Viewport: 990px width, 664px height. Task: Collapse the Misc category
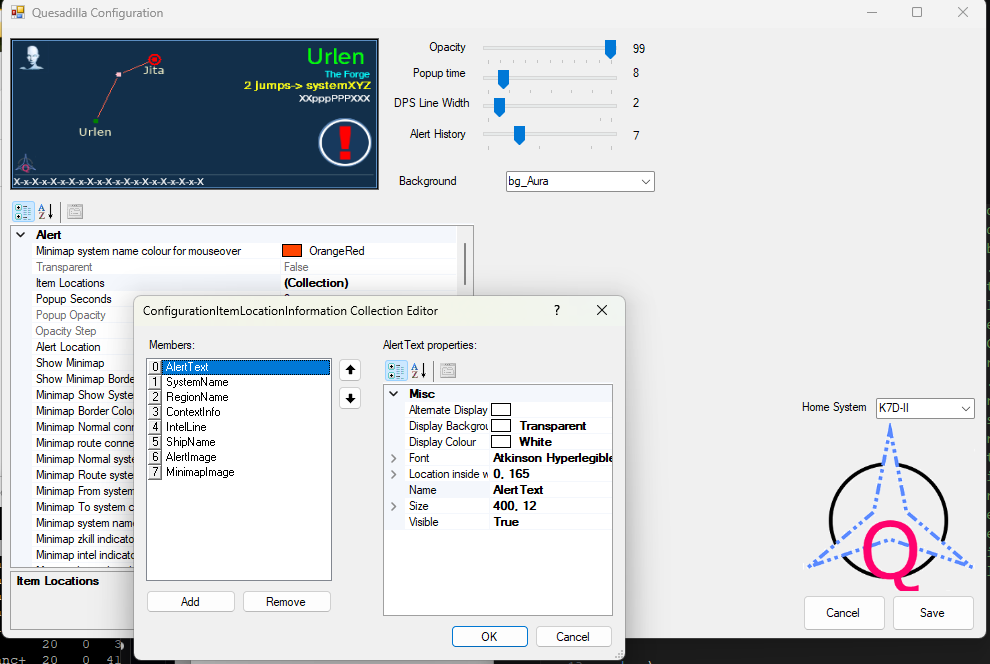[394, 394]
